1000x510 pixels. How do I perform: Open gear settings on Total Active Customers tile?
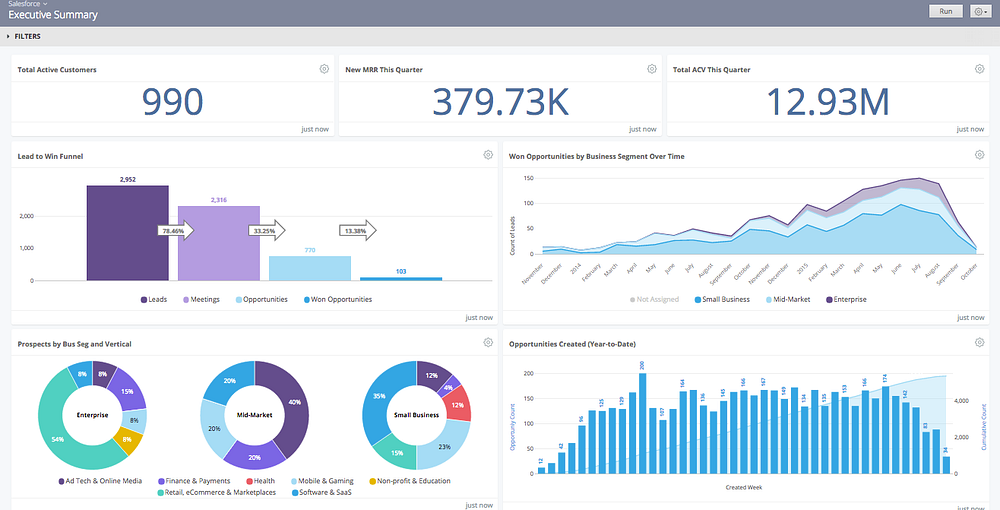point(324,69)
